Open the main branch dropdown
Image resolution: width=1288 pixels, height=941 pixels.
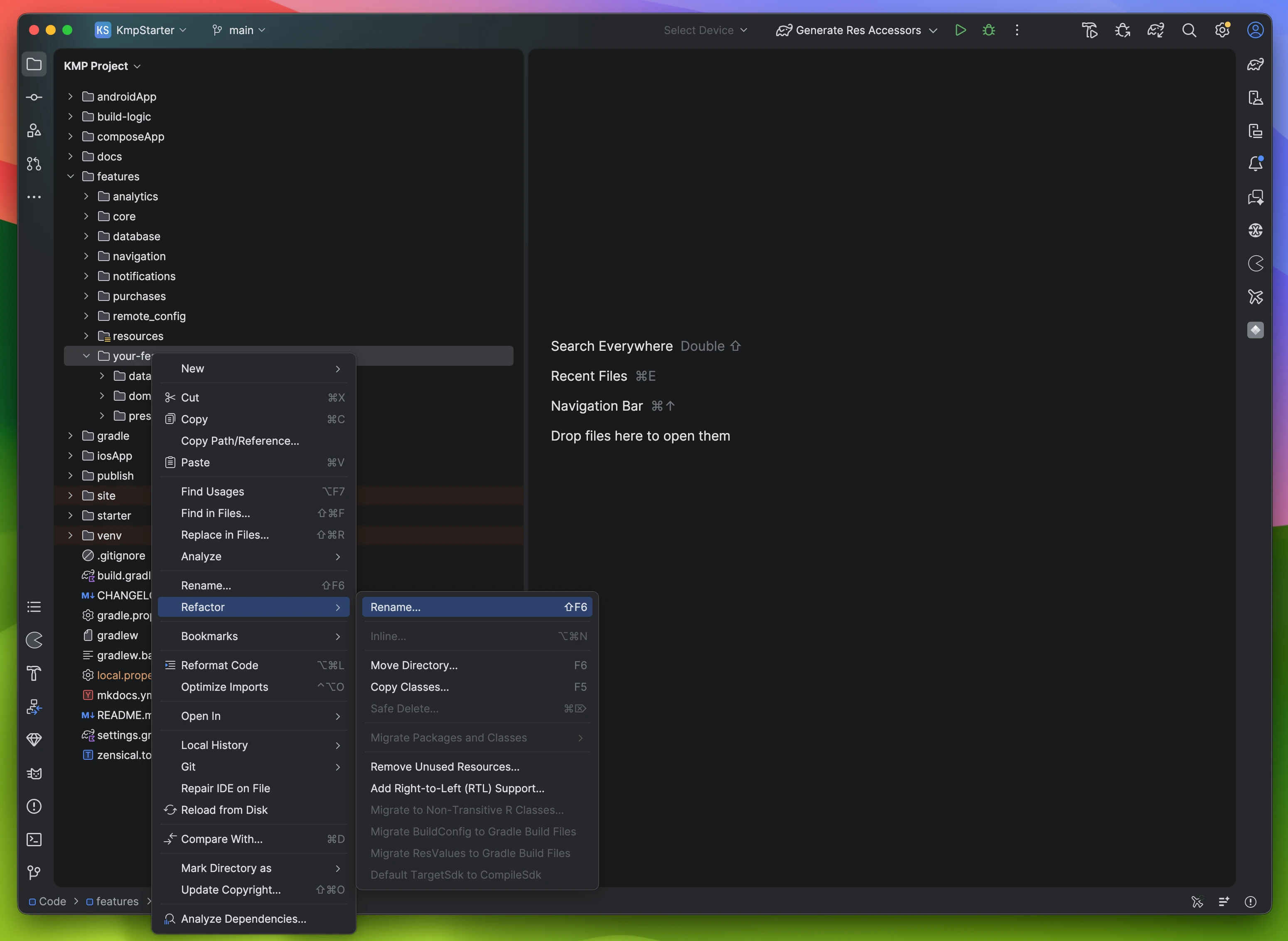point(238,30)
